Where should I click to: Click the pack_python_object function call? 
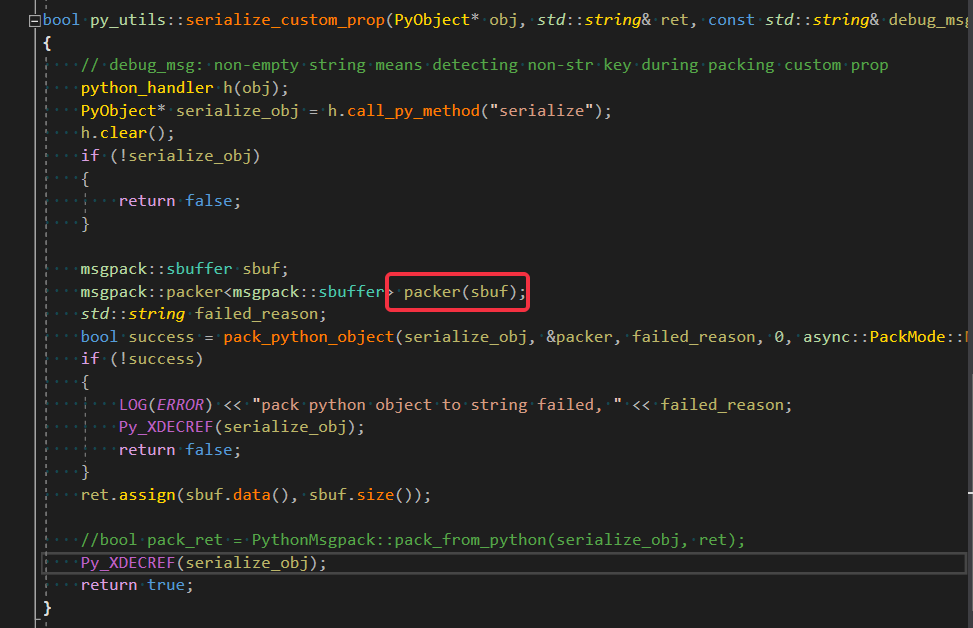[x=308, y=337]
